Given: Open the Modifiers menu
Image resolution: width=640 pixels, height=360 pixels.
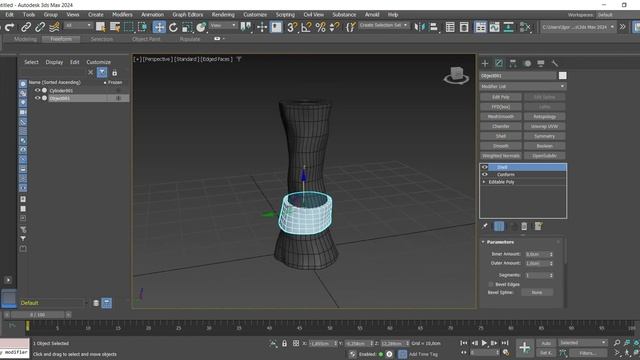Looking at the screenshot, I should (x=122, y=15).
